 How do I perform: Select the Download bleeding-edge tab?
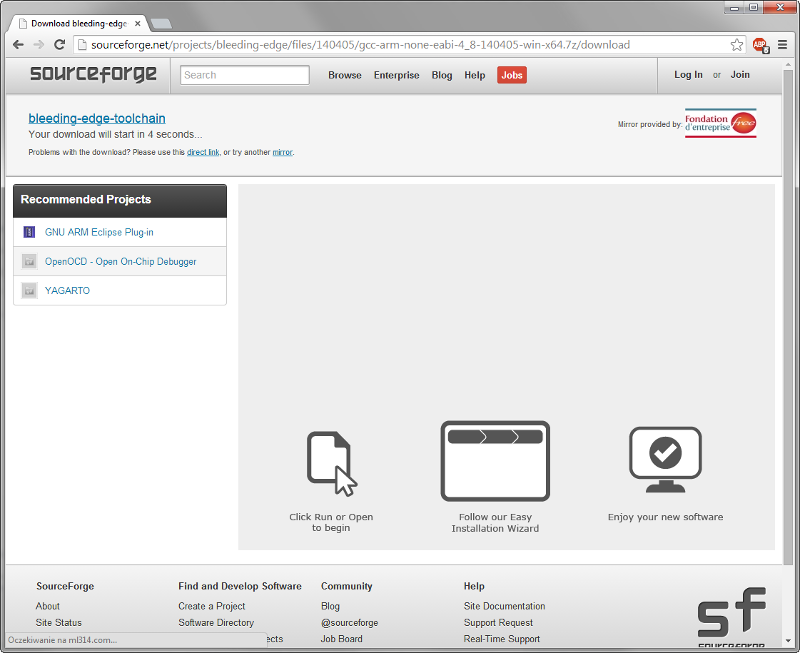point(79,23)
